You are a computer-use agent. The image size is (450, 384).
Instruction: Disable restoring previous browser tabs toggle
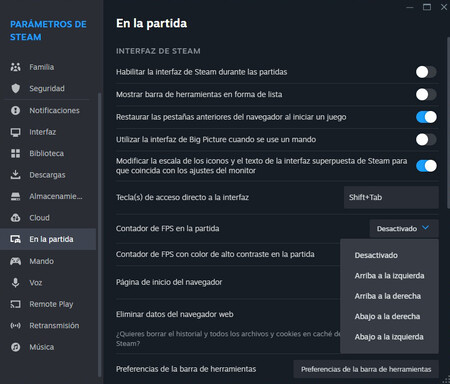click(426, 117)
